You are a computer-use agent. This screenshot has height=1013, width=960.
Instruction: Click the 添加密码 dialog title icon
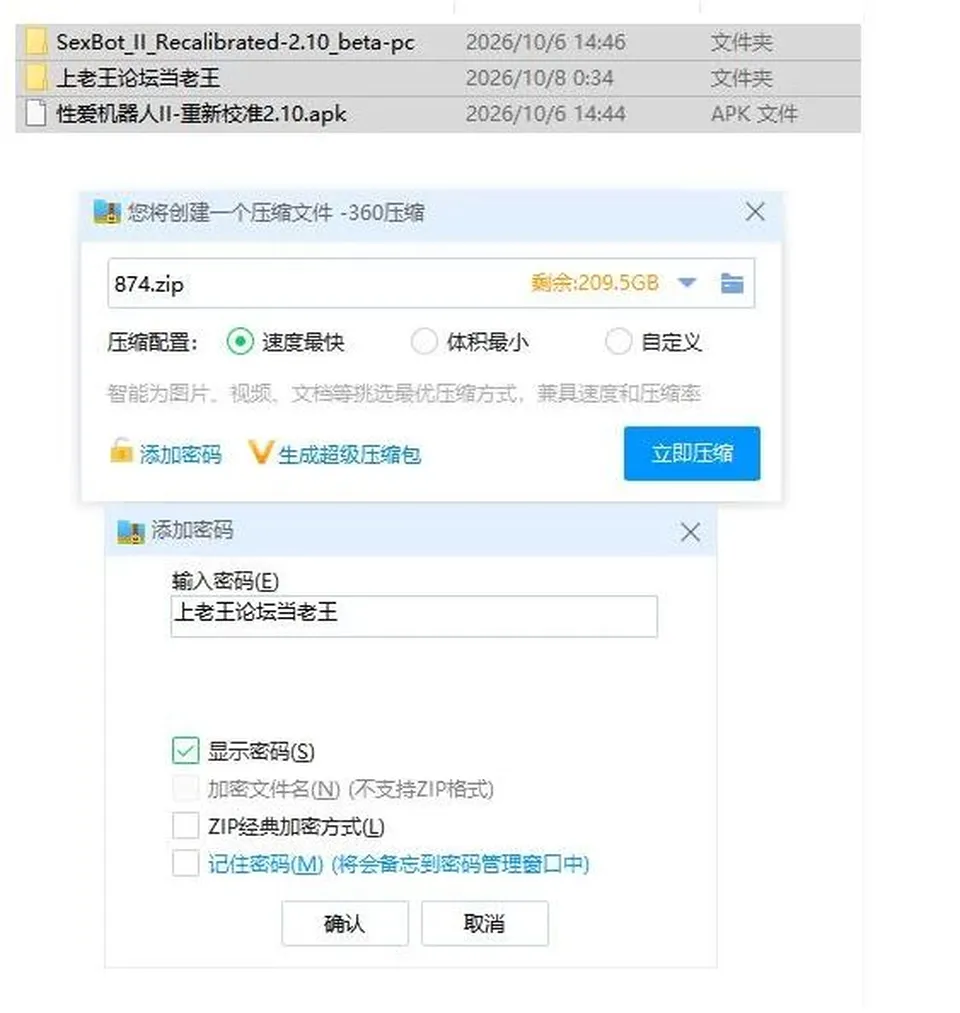pyautogui.click(x=130, y=532)
